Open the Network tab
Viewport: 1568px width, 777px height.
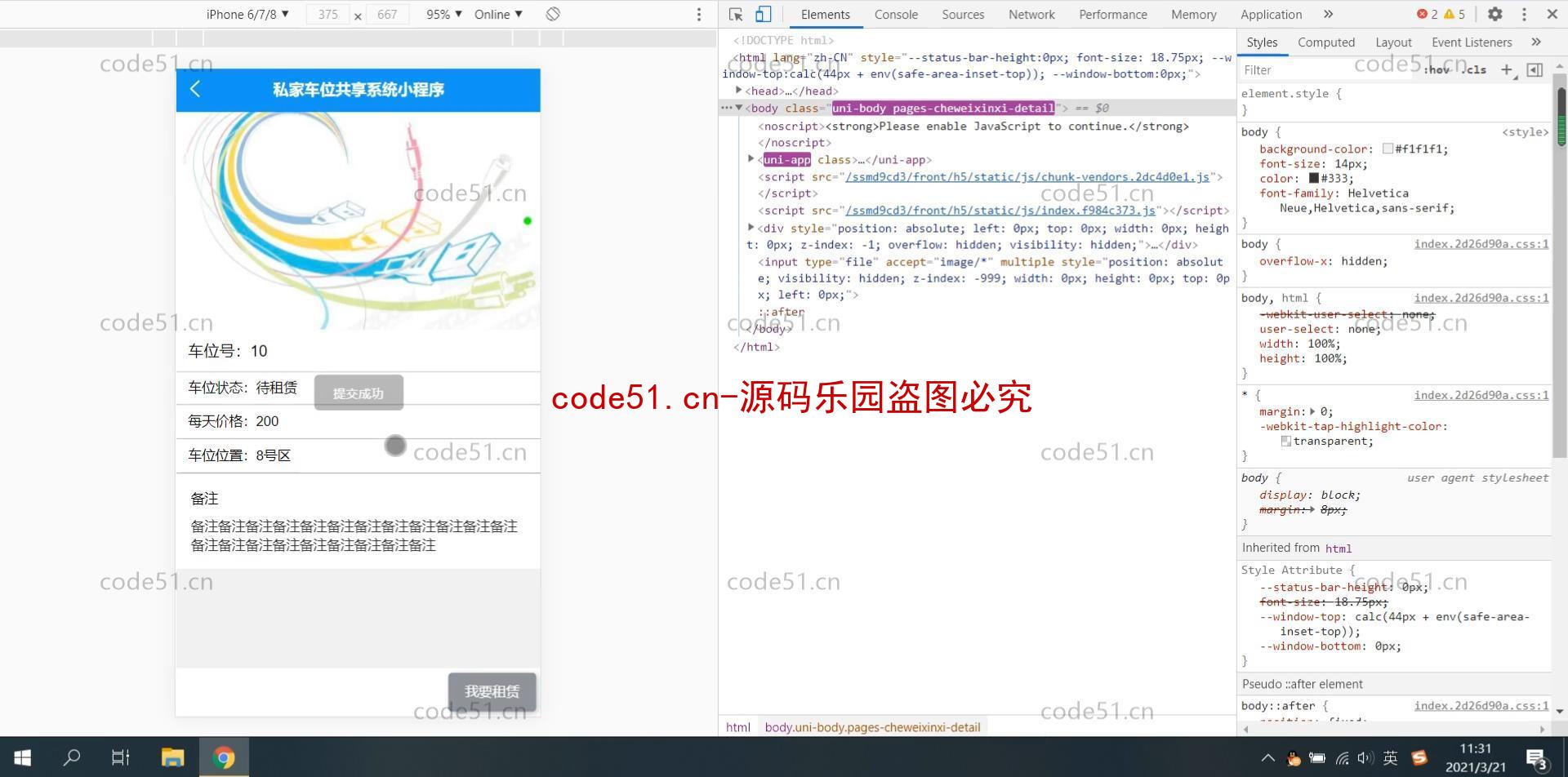(1031, 15)
